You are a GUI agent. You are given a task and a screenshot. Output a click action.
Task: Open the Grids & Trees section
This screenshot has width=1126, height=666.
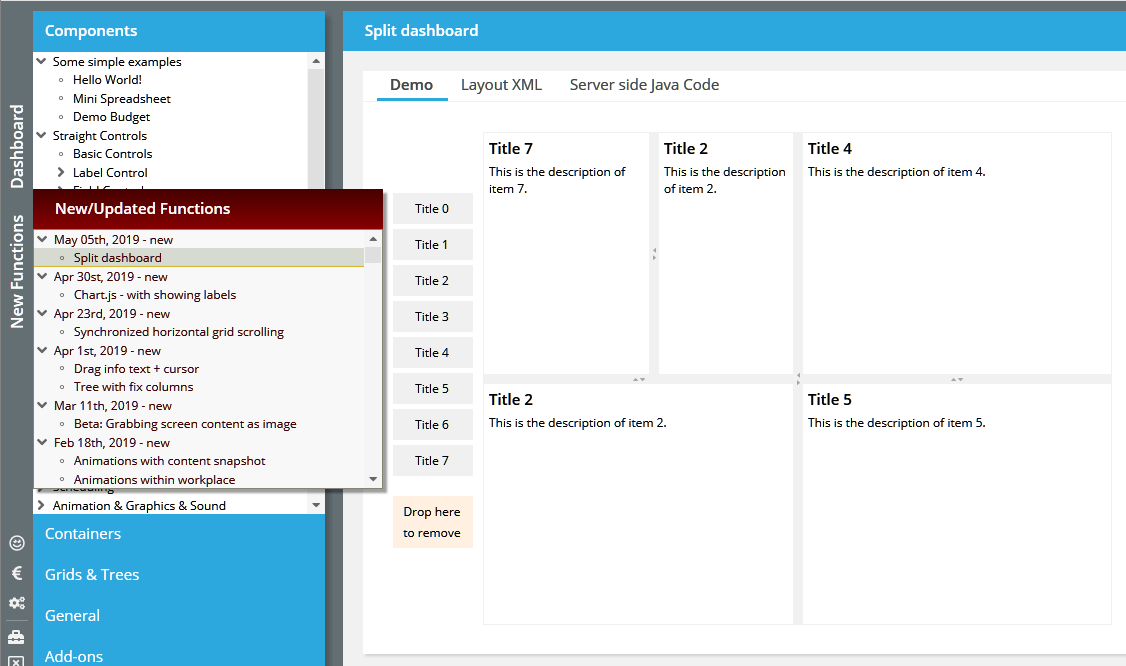click(92, 574)
